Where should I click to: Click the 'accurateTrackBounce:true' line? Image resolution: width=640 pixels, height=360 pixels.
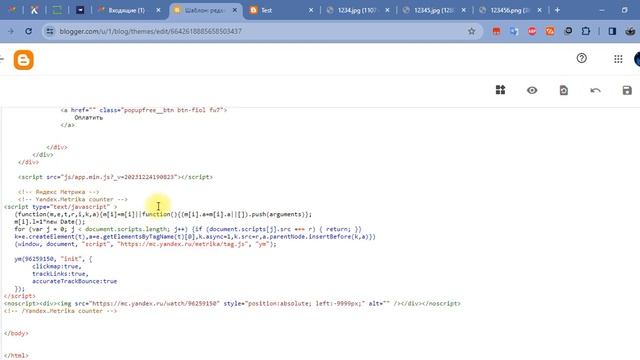75,281
